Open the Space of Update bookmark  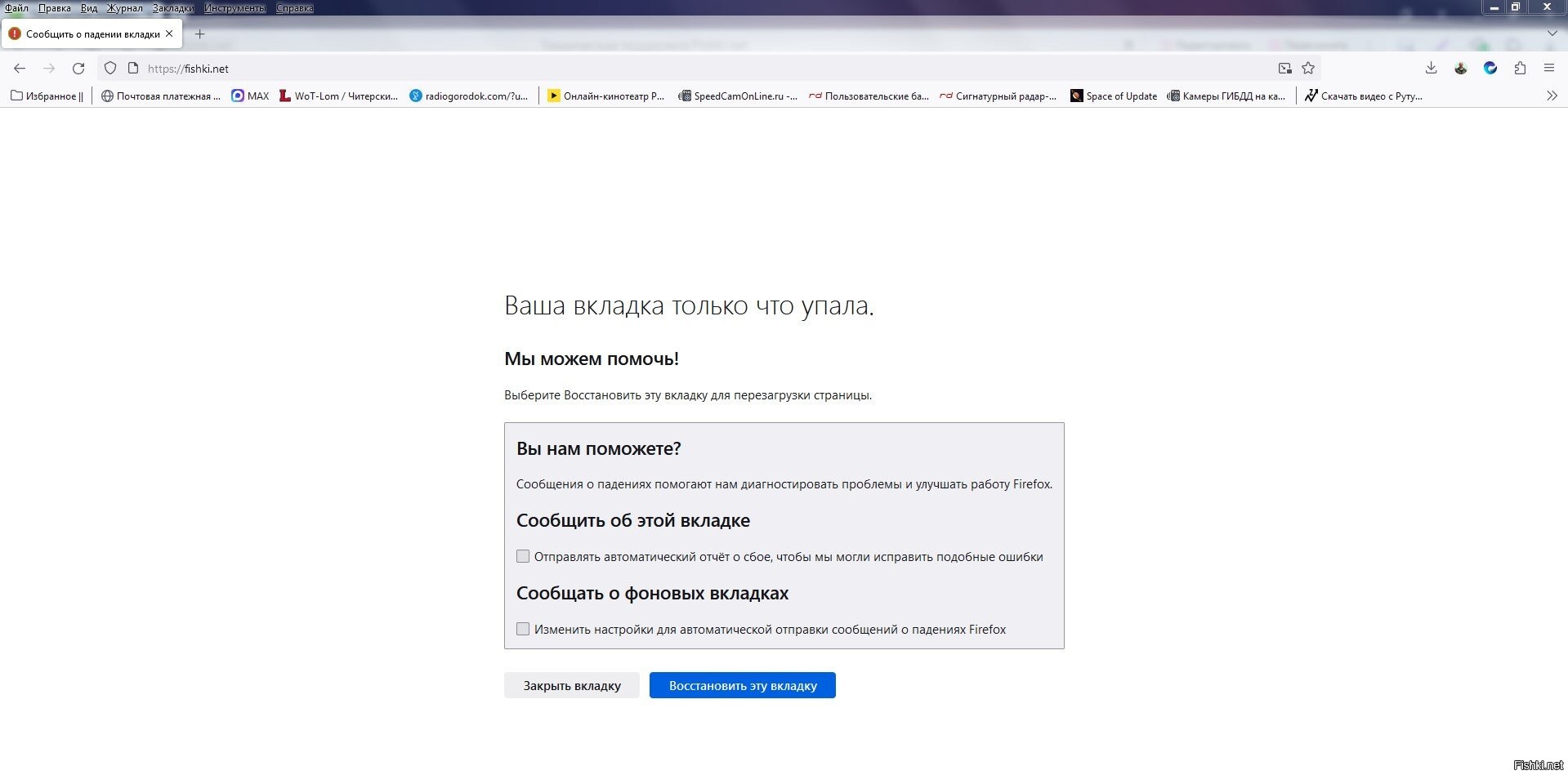click(1114, 96)
